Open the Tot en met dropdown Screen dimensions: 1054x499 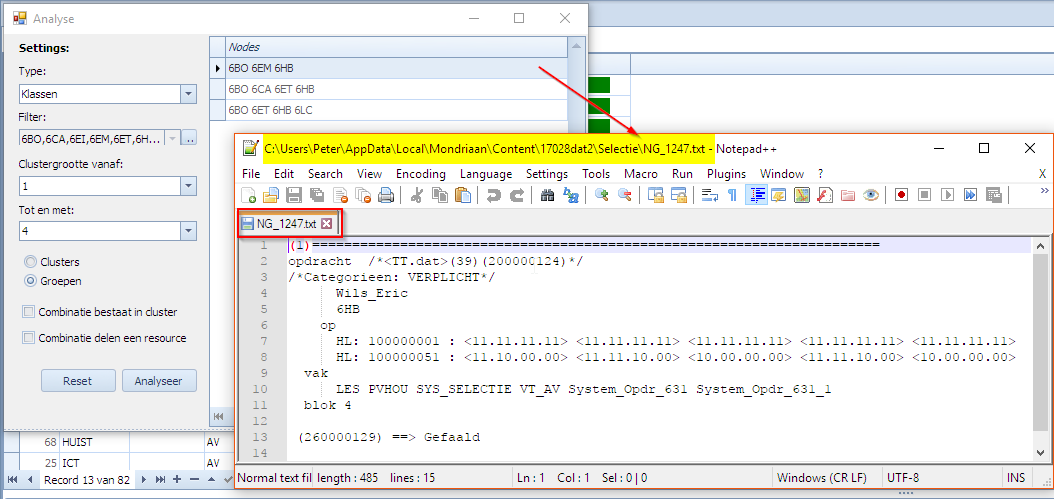click(x=188, y=231)
